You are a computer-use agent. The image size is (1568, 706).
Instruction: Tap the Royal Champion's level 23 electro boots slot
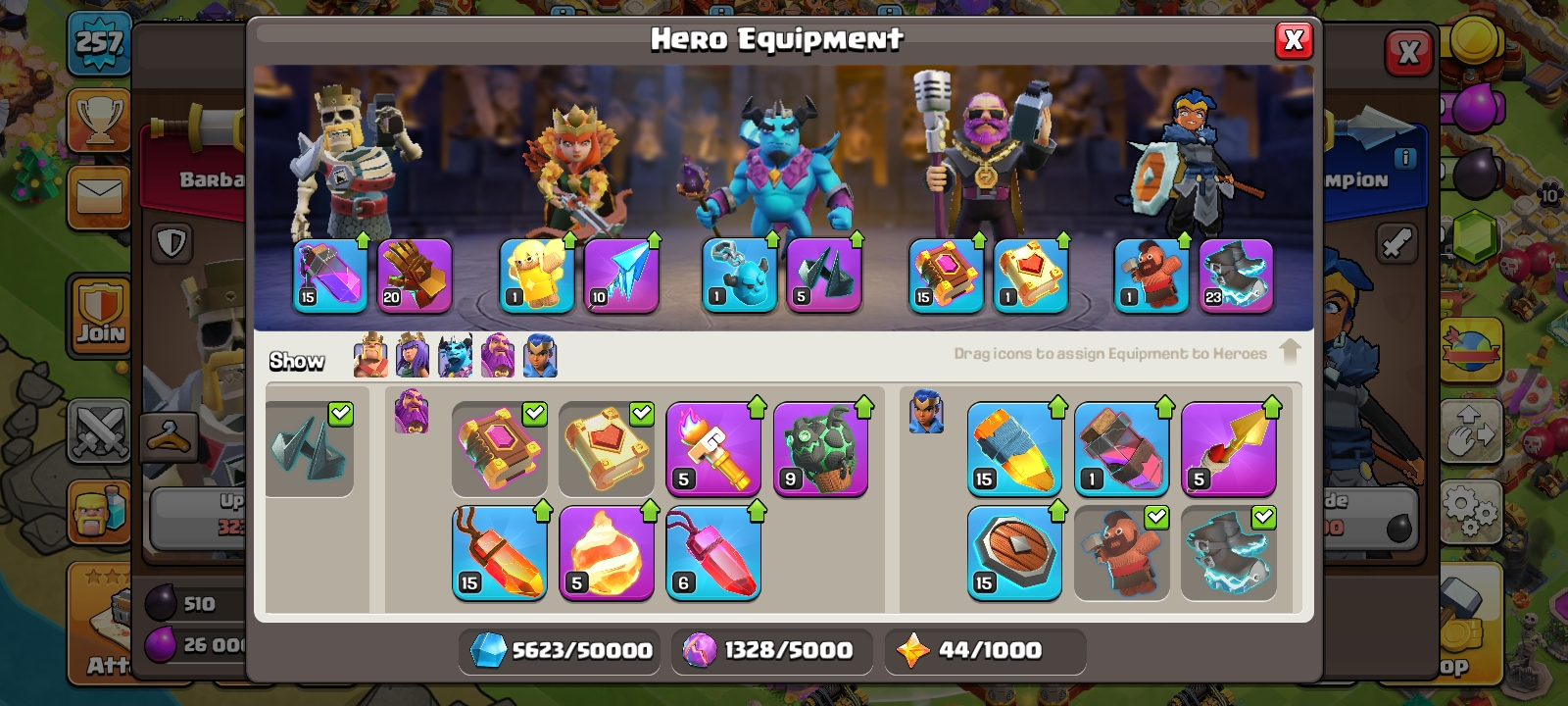1236,276
